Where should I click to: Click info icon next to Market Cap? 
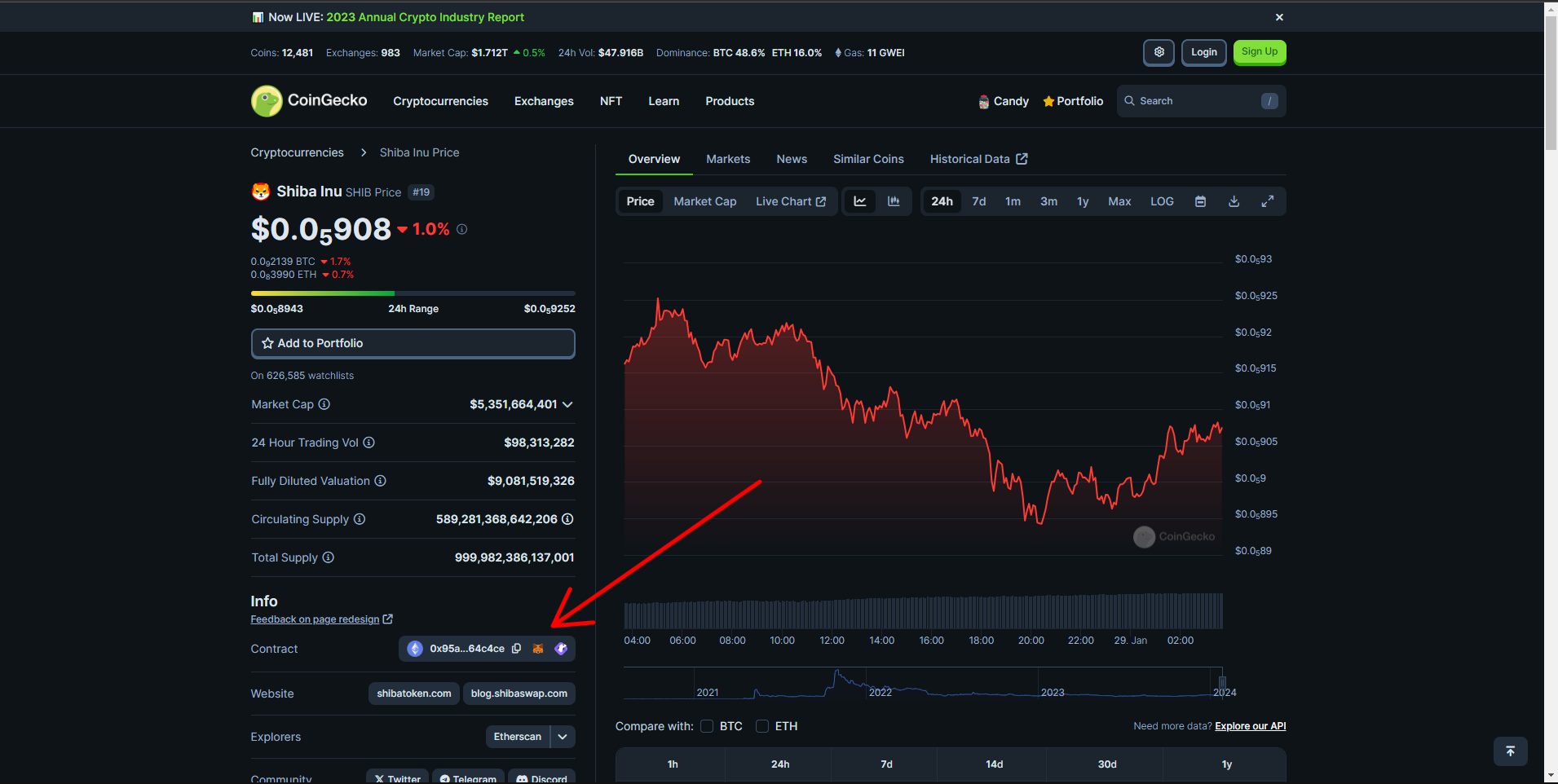click(324, 404)
